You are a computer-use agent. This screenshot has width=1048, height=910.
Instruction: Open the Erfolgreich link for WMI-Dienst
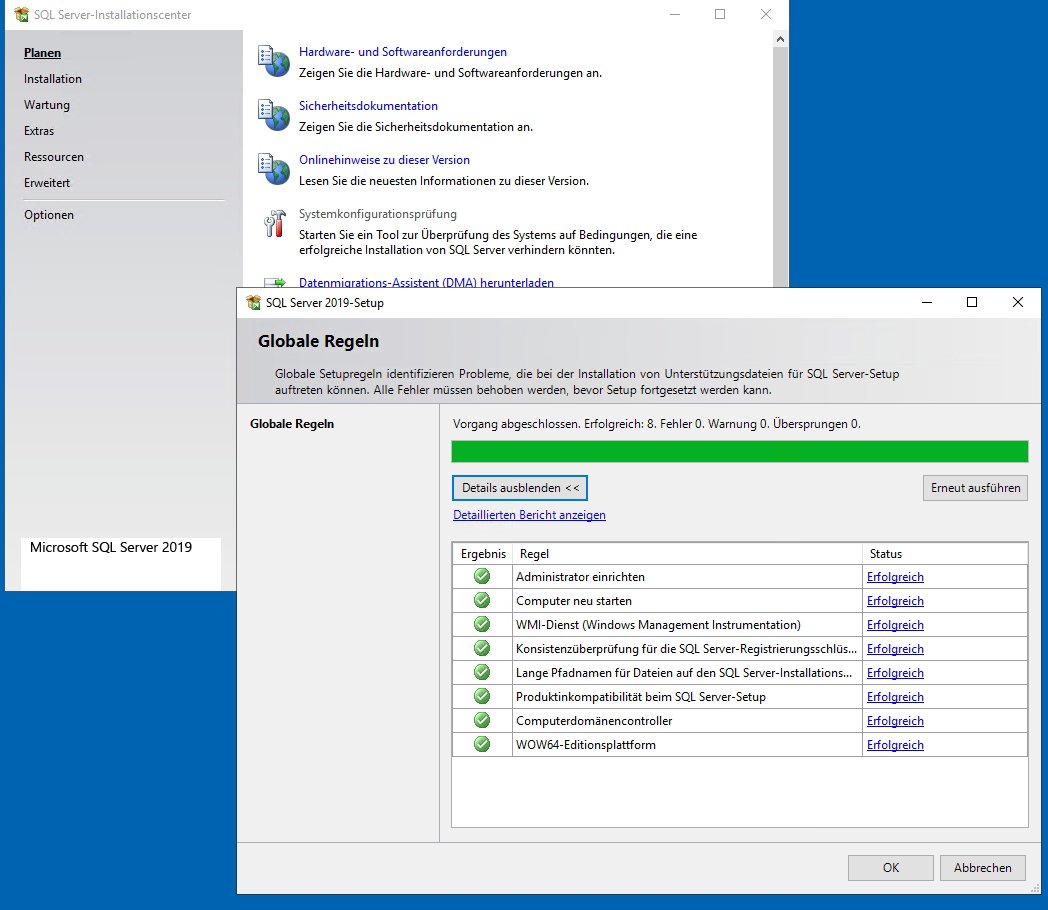[894, 624]
